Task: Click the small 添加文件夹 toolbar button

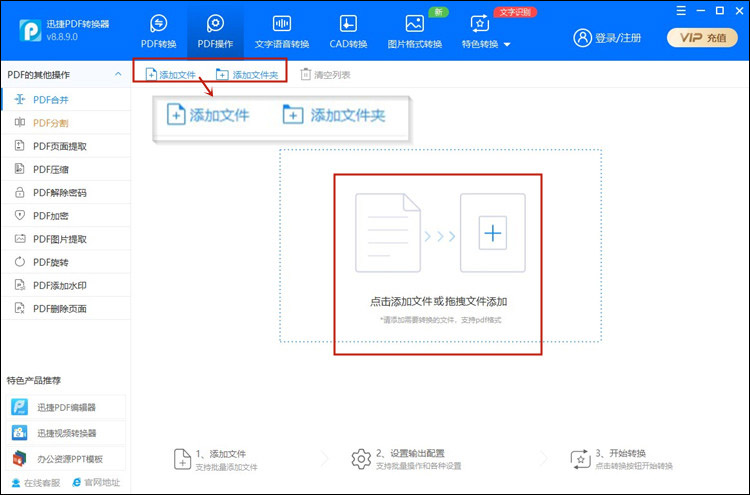Action: [247, 75]
